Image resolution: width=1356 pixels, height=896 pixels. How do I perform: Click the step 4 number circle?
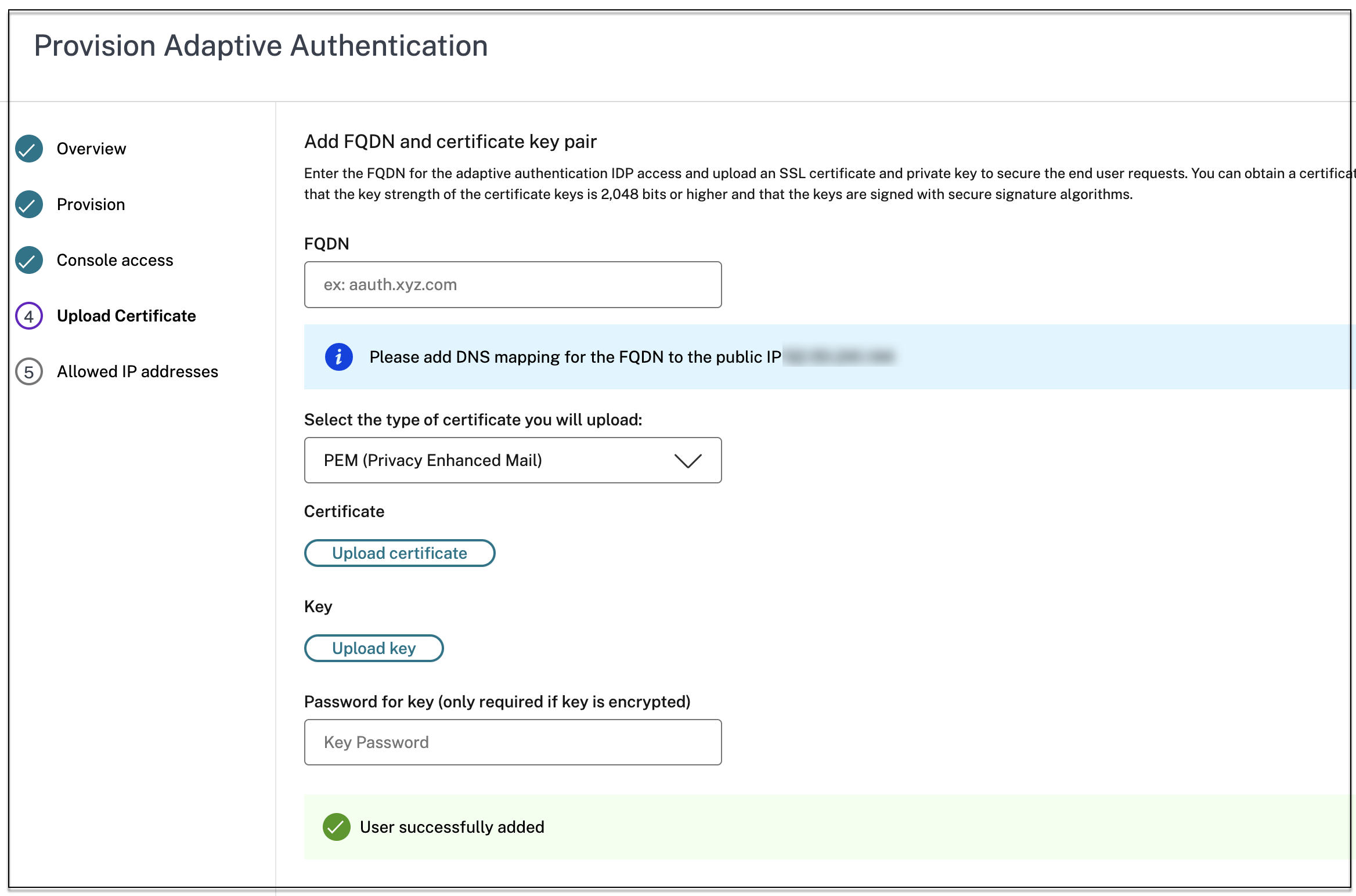(x=29, y=316)
